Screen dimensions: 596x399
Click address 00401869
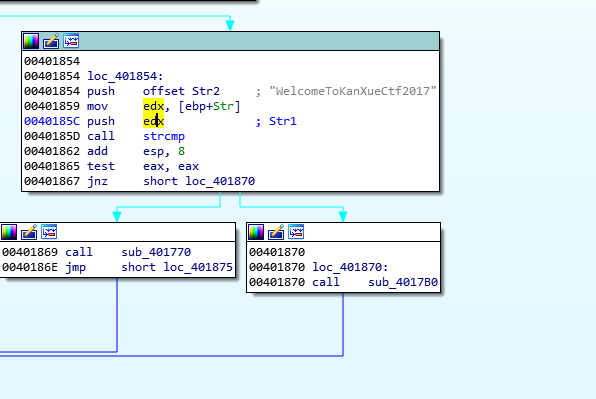[30, 252]
